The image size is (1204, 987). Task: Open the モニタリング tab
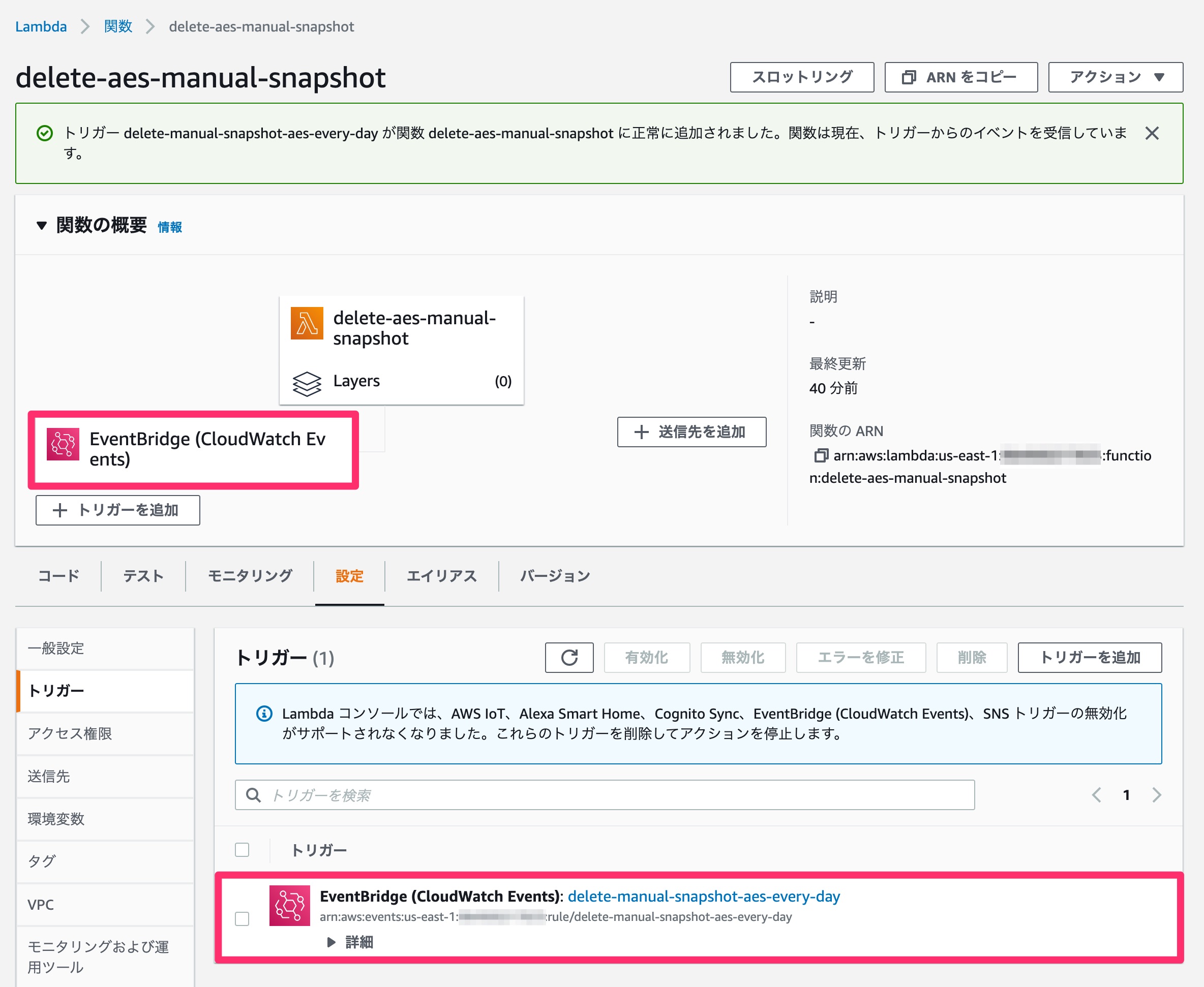[x=250, y=576]
